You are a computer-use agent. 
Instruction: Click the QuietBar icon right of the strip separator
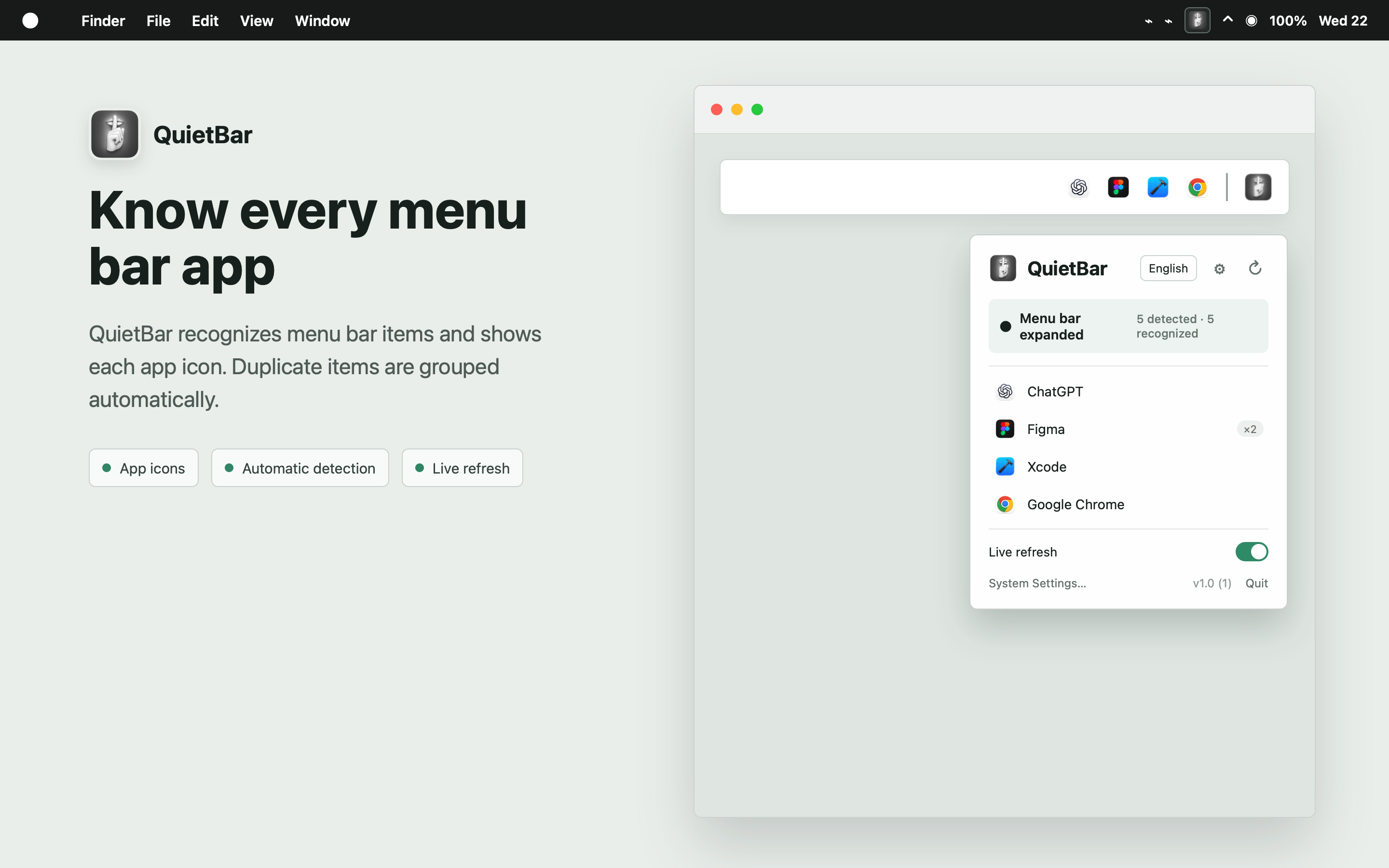1258,187
